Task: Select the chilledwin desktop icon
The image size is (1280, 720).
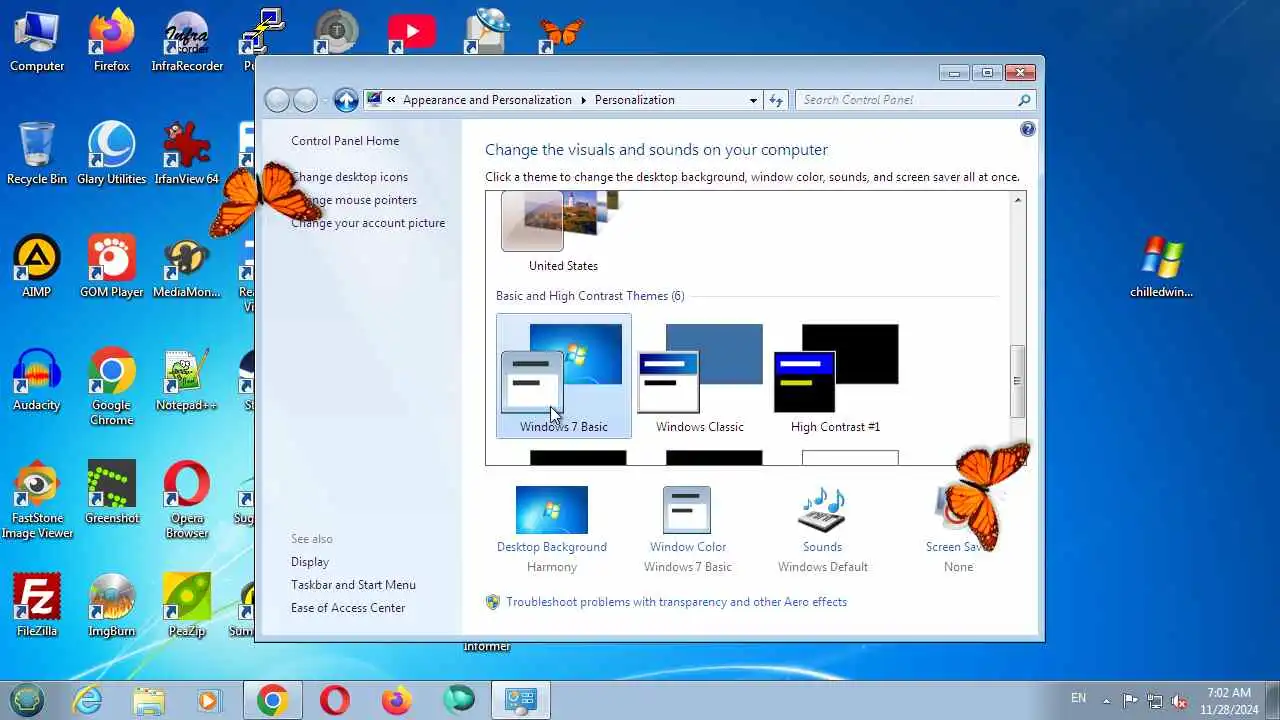Action: click(1162, 268)
